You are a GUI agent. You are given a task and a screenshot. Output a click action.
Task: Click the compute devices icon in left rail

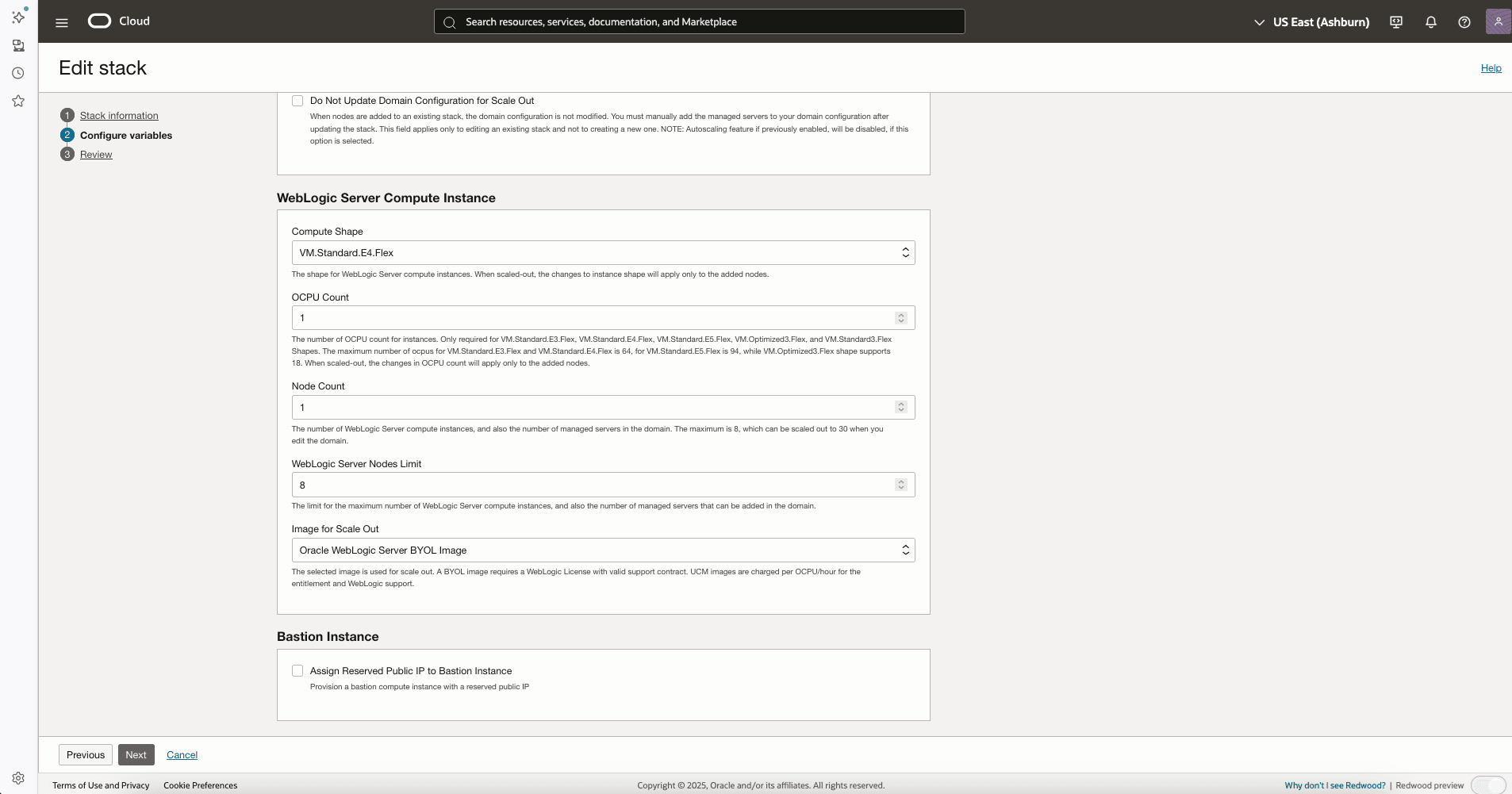pos(18,45)
